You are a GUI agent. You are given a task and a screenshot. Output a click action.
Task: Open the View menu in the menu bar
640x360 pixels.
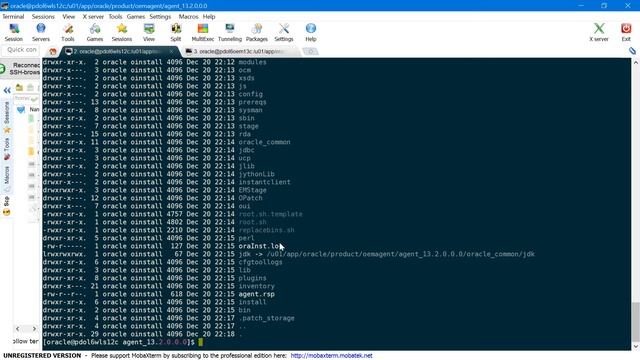pos(69,16)
